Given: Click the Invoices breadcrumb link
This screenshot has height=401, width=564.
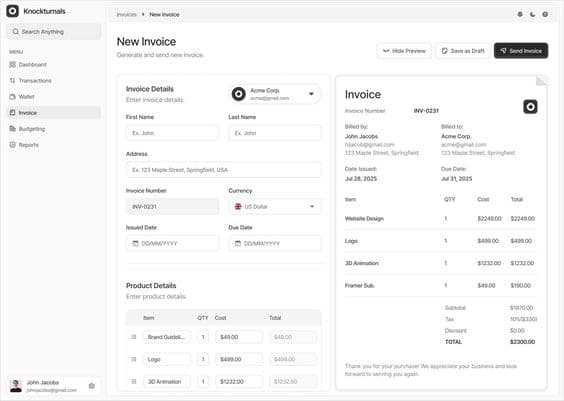Looking at the screenshot, I should point(127,14).
